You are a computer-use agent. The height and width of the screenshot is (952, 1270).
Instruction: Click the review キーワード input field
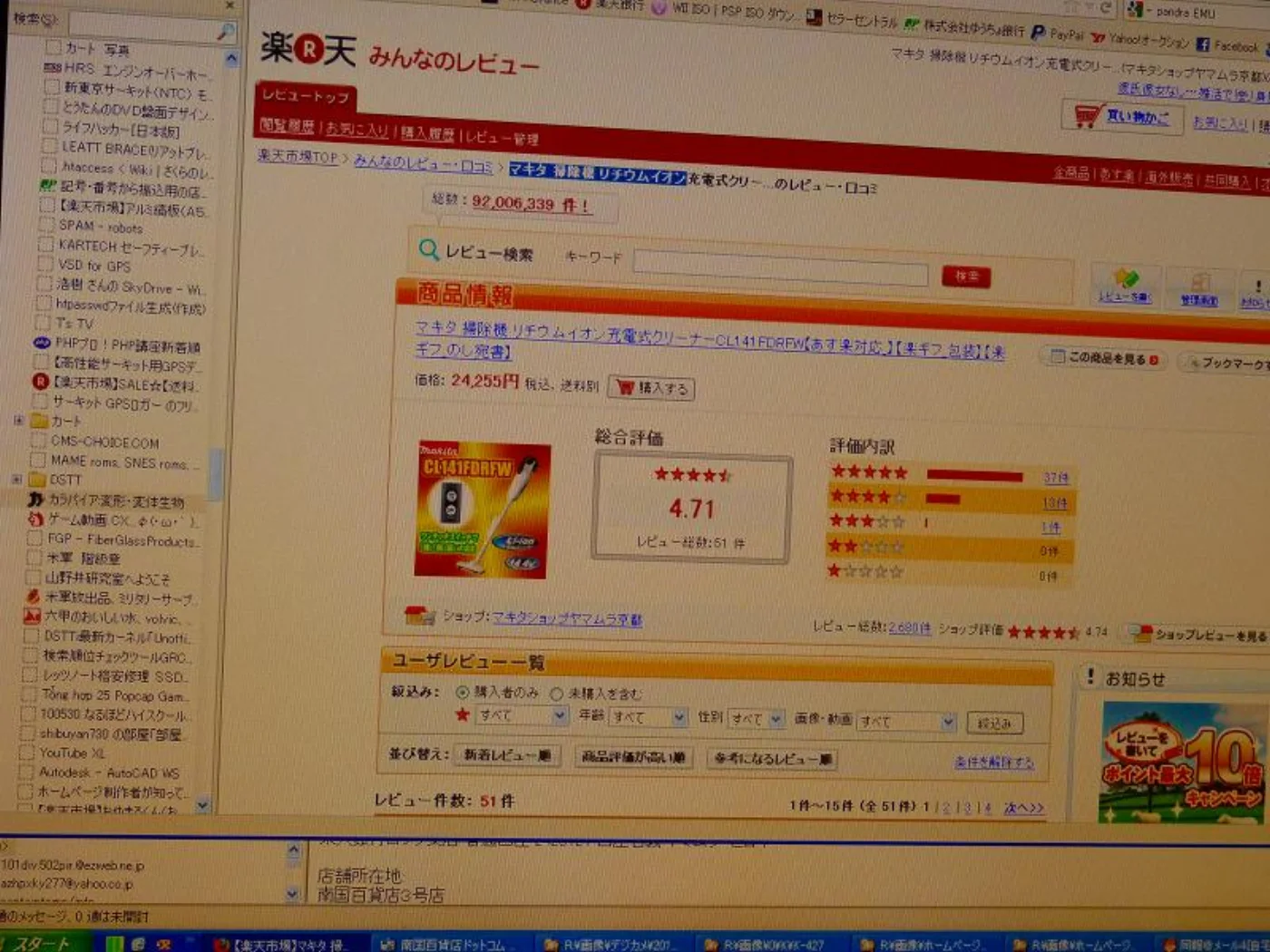click(x=780, y=268)
